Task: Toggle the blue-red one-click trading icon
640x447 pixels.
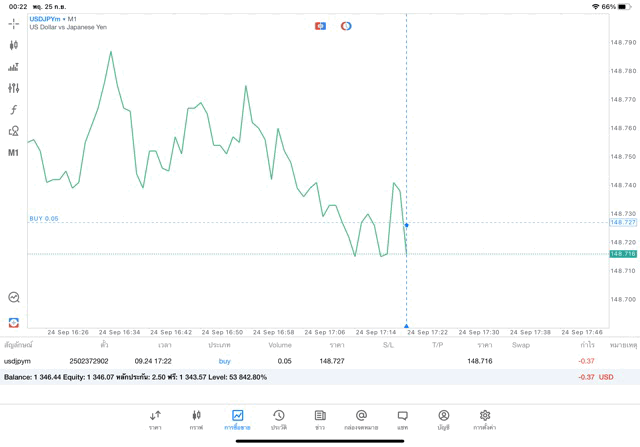Action: click(x=320, y=26)
